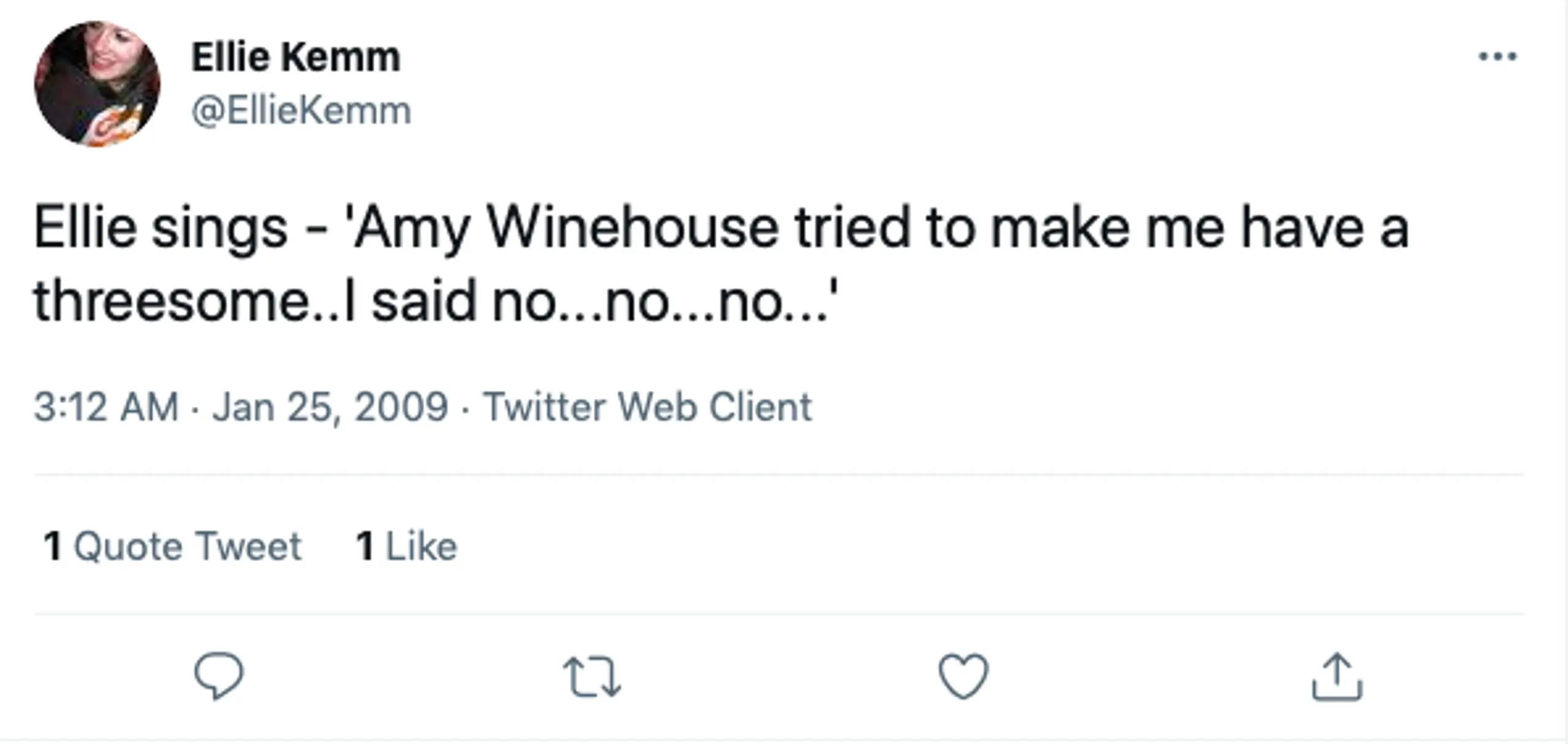Open the Ellie Kemm display name link
The image size is (1568, 744).
296,57
